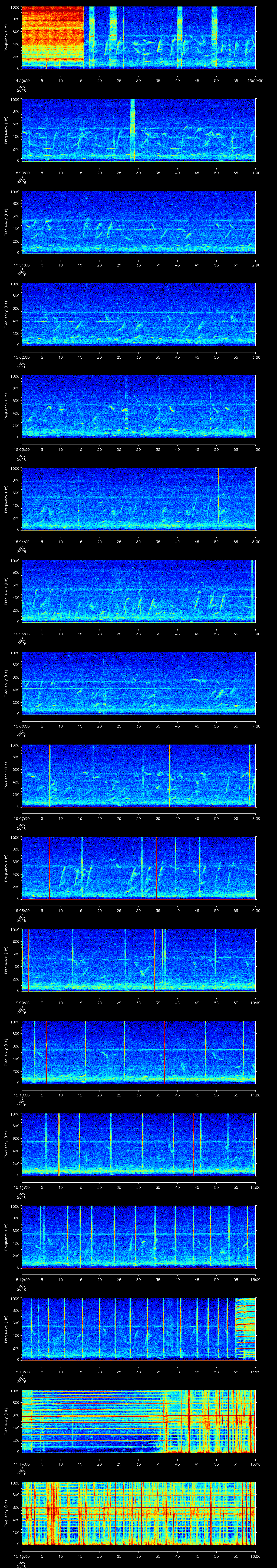
Task: Click the "15:10:00" start time label
Action: [x=22, y=1095]
